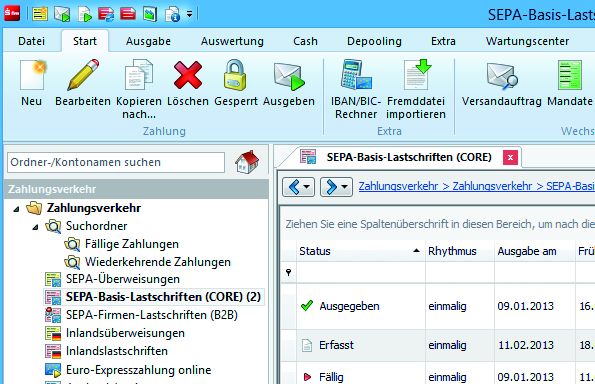The width and height of the screenshot is (595, 384).
Task: Select Inlandslastschriften in the tree
Action: (x=116, y=351)
